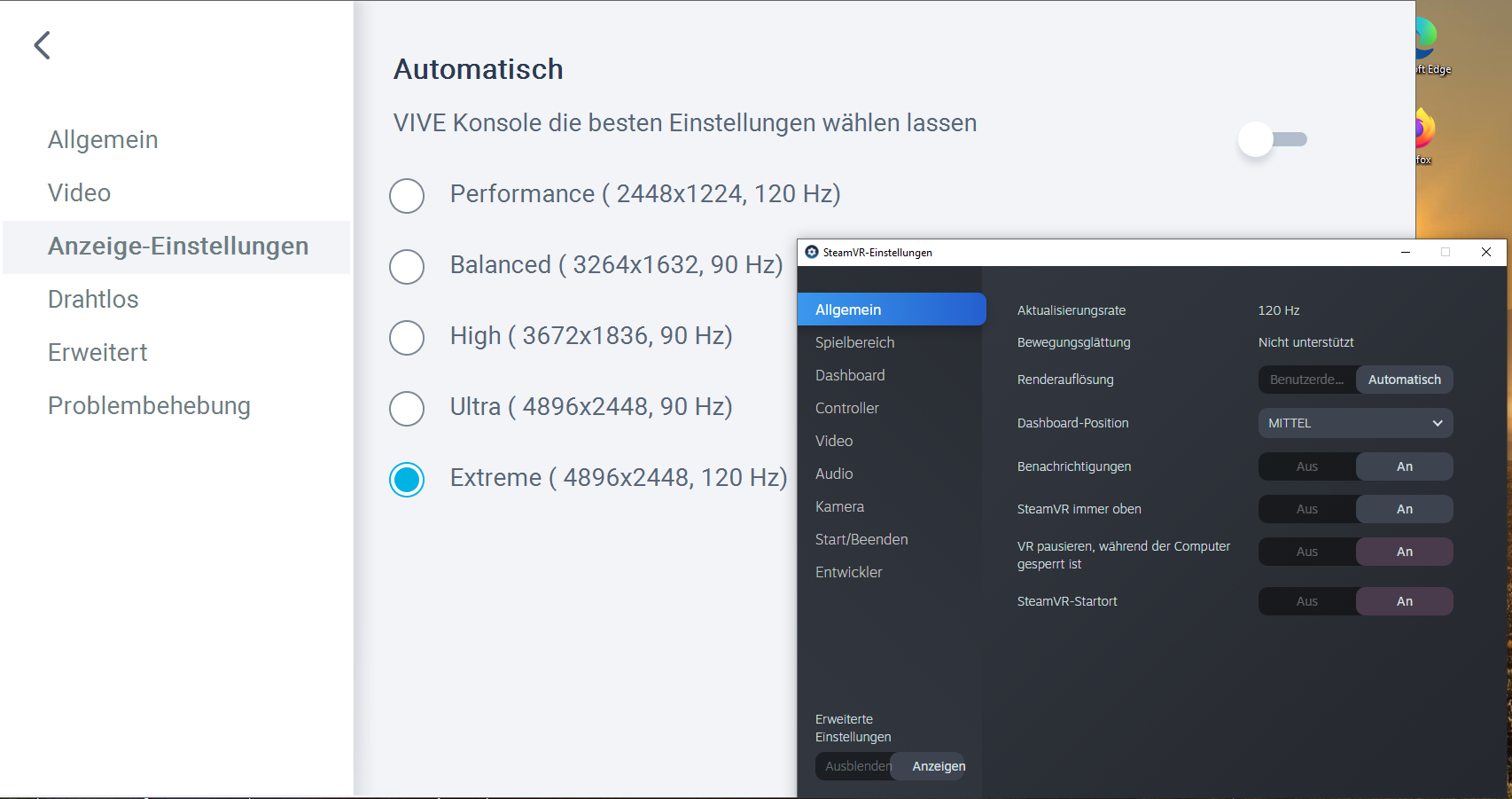Image resolution: width=1512 pixels, height=799 pixels.
Task: Click the SteamVR logo icon in title bar
Action: pos(811,252)
